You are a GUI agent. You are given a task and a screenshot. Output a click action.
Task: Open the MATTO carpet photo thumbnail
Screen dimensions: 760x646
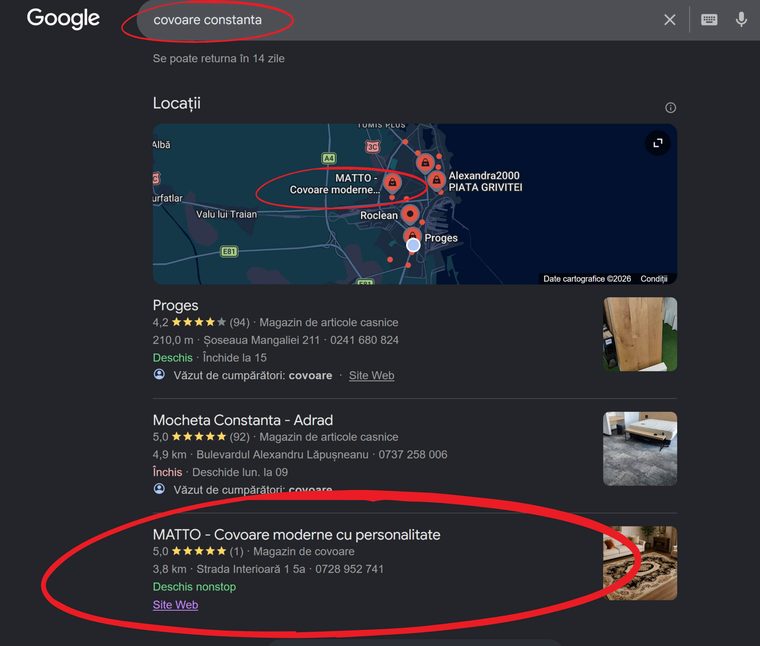coord(640,563)
